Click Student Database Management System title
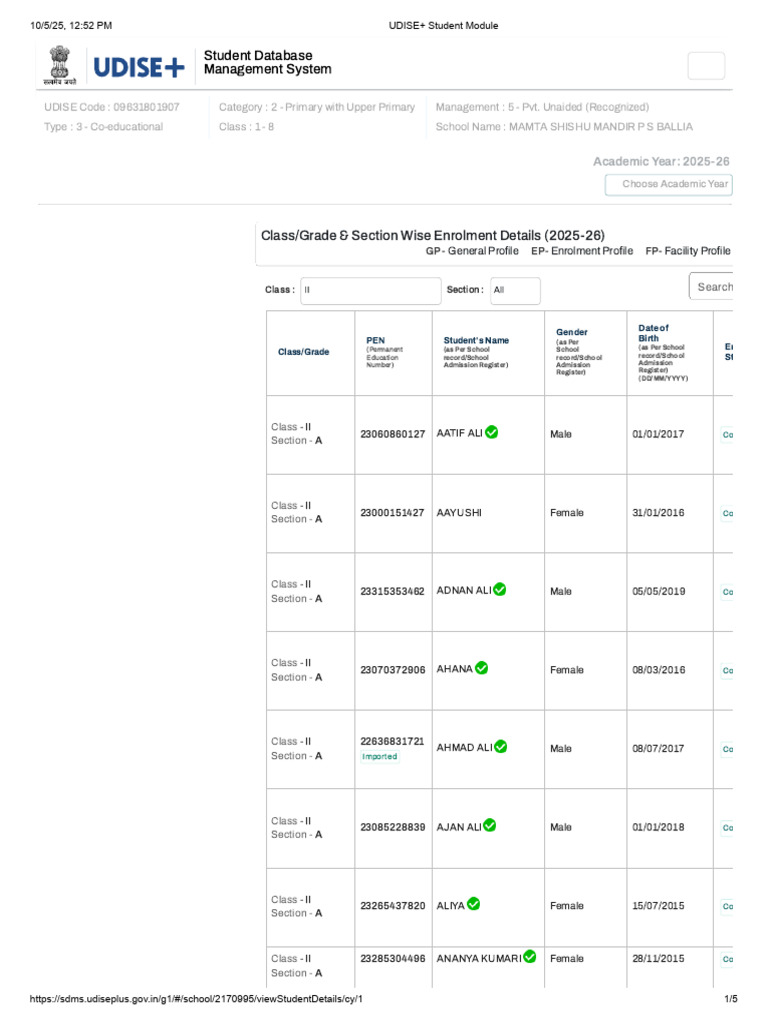The image size is (768, 1024). coord(268,63)
